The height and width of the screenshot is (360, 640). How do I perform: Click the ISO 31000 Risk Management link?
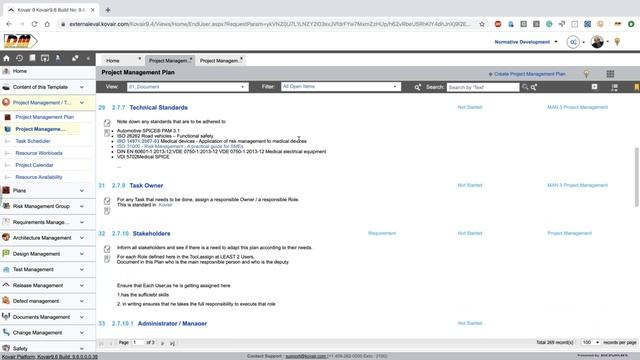pyautogui.click(x=180, y=146)
